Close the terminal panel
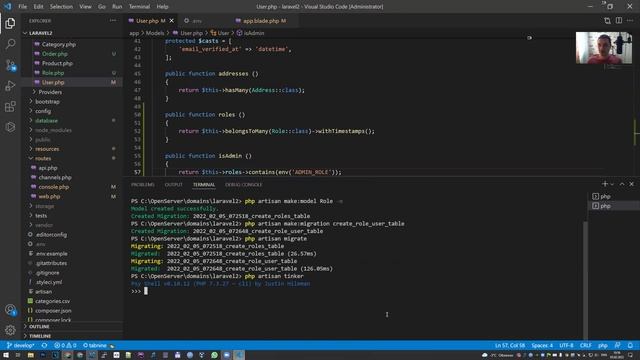 click(631, 184)
